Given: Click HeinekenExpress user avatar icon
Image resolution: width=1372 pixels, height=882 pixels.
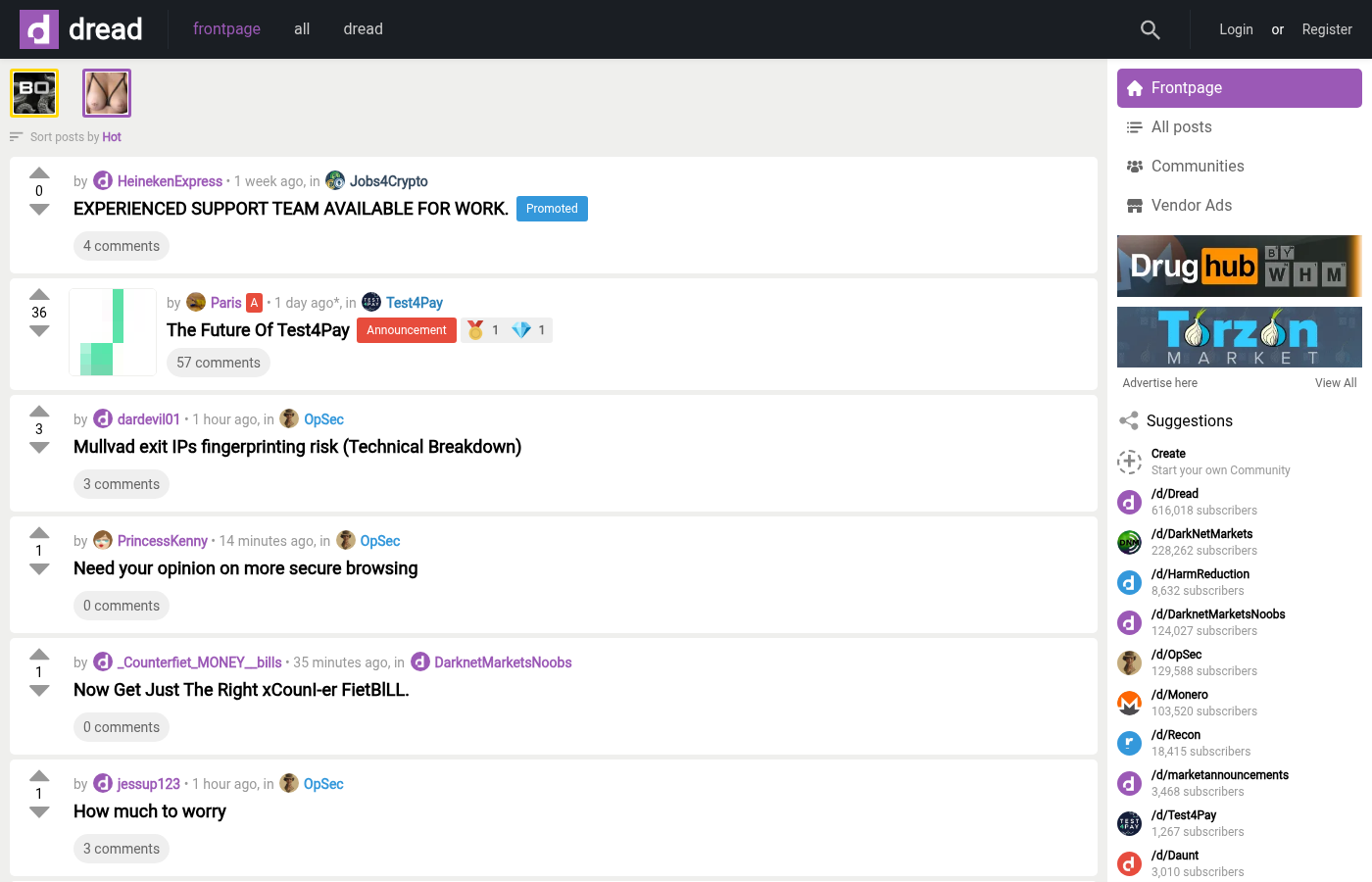Looking at the screenshot, I should [x=103, y=181].
